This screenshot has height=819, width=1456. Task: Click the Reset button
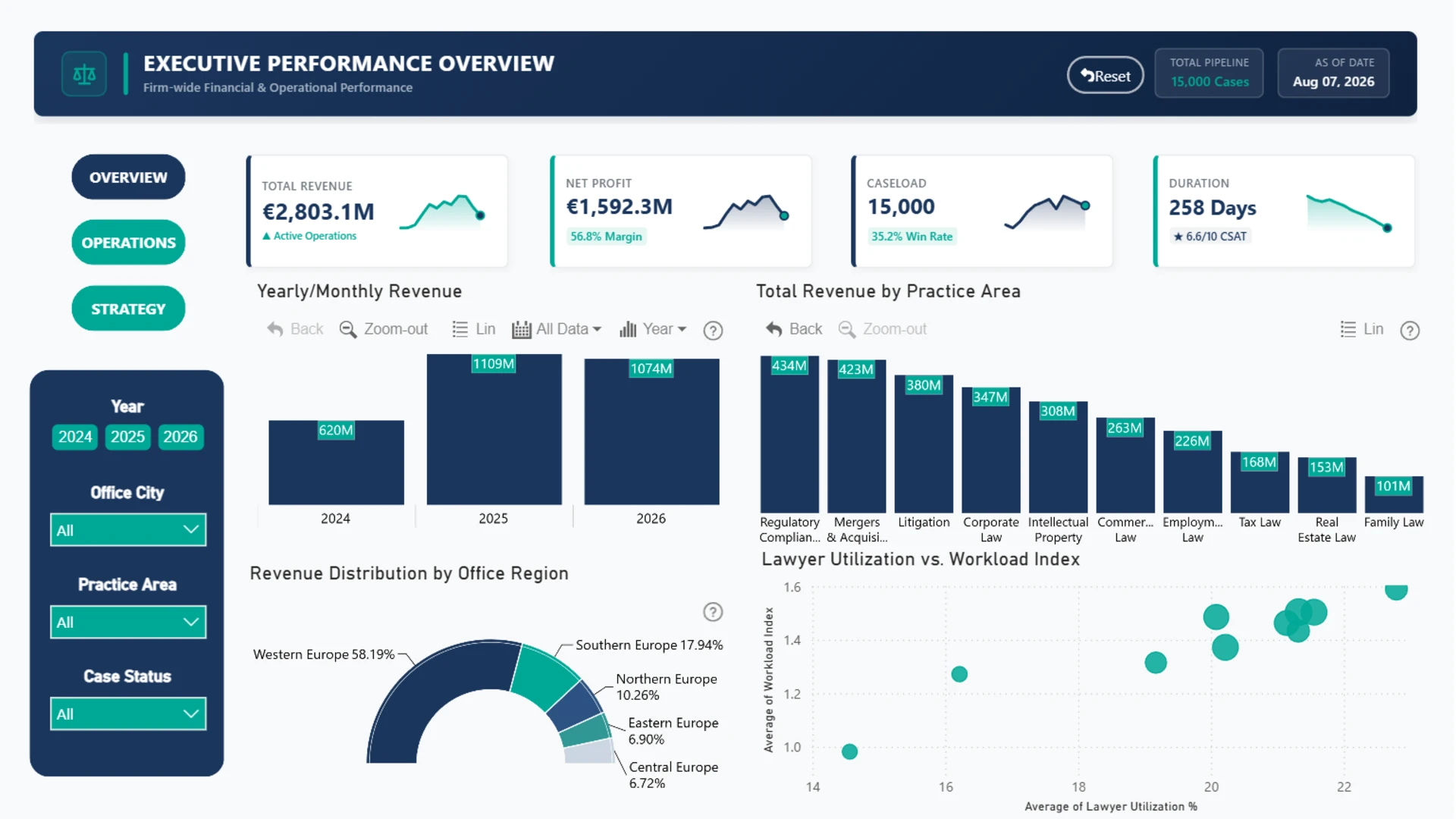1106,75
